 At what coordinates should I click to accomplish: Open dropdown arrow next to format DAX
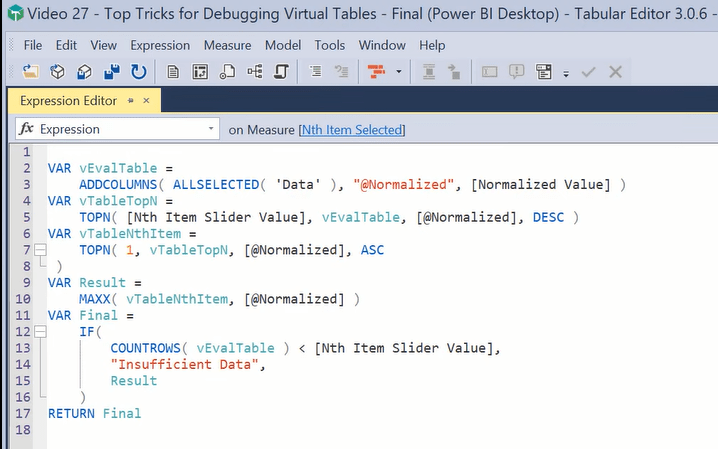(x=399, y=72)
